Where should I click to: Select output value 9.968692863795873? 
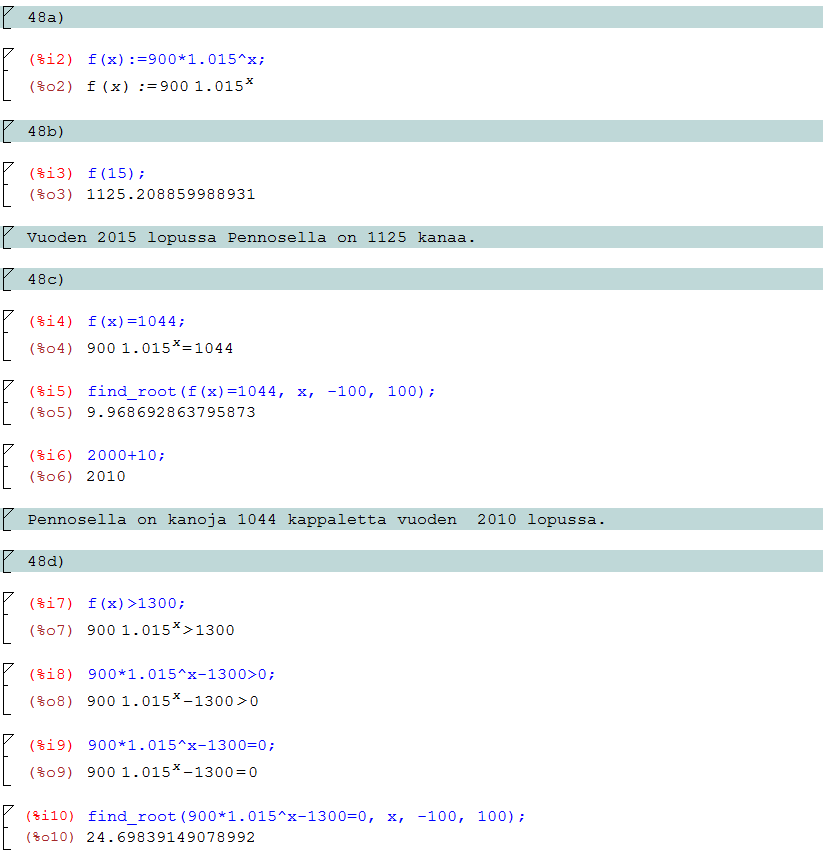point(171,412)
